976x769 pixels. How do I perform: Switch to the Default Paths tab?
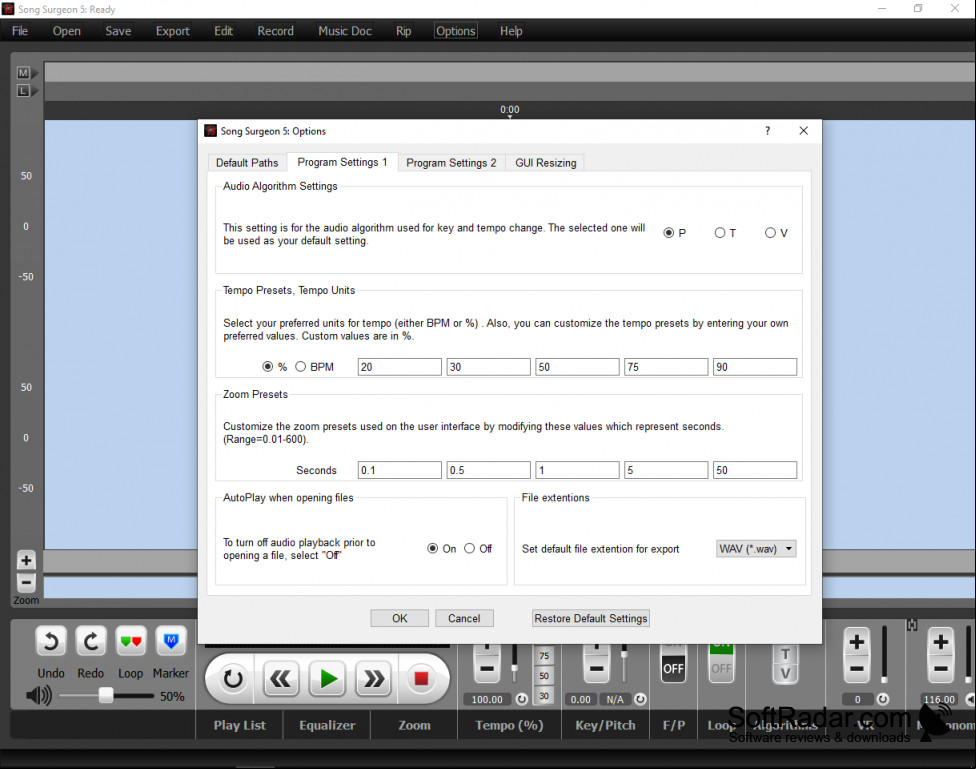point(247,163)
